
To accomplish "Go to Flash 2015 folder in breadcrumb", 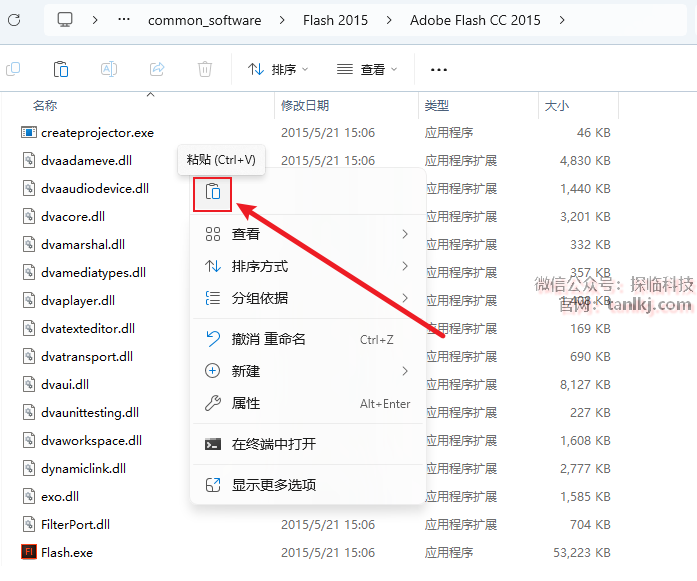I will click(335, 20).
